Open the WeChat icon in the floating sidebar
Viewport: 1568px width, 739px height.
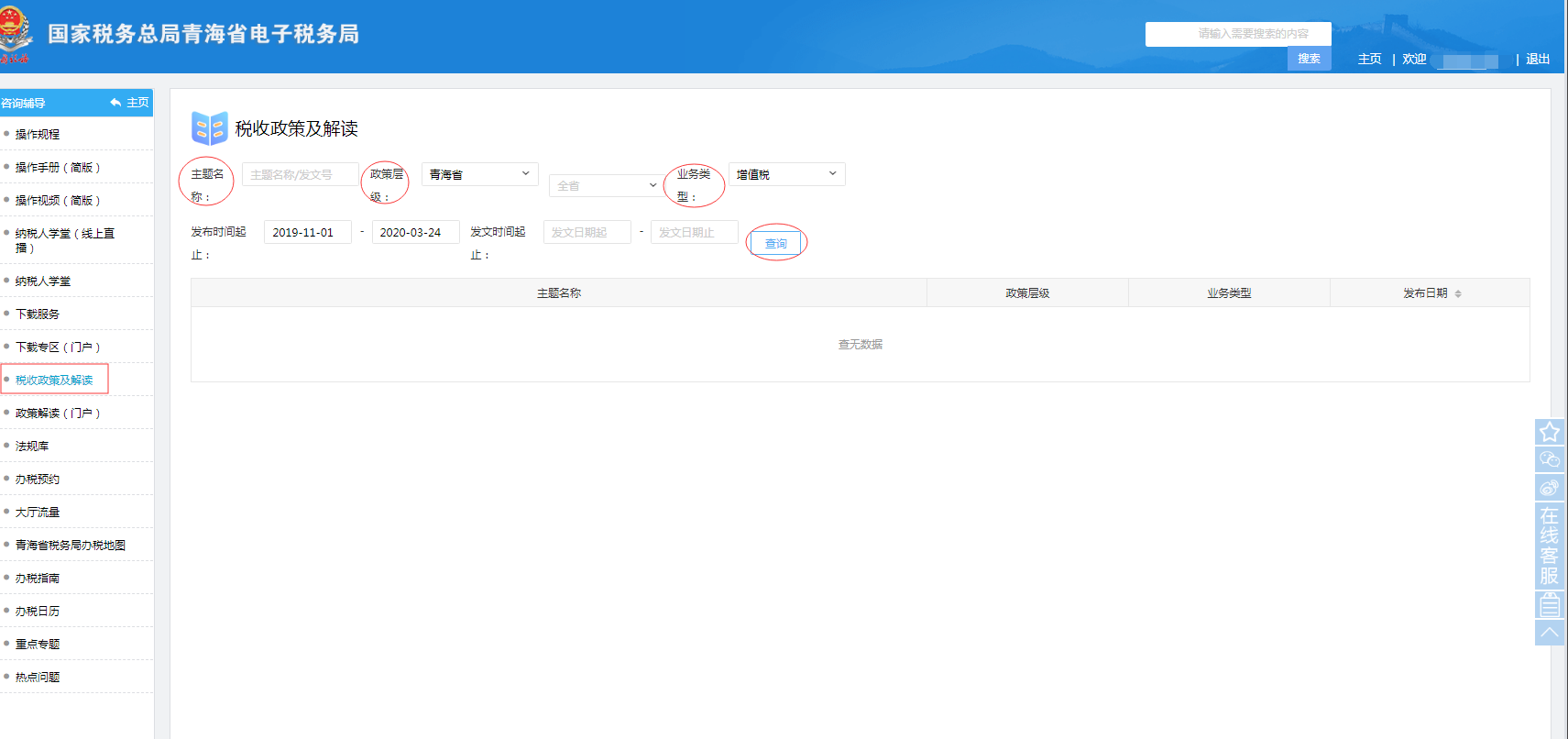tap(1549, 459)
